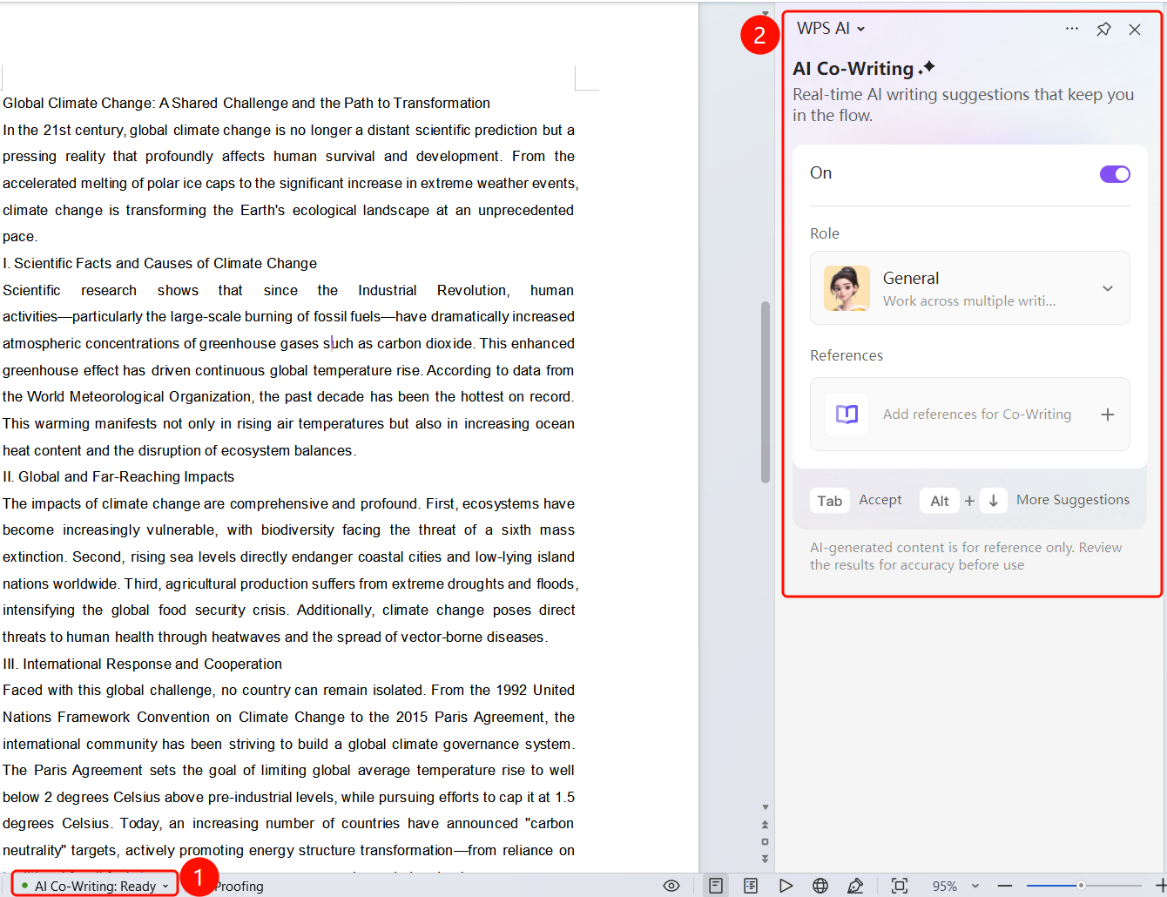Click the plus icon to add references
Viewport: 1167px width, 897px height.
tap(1107, 415)
